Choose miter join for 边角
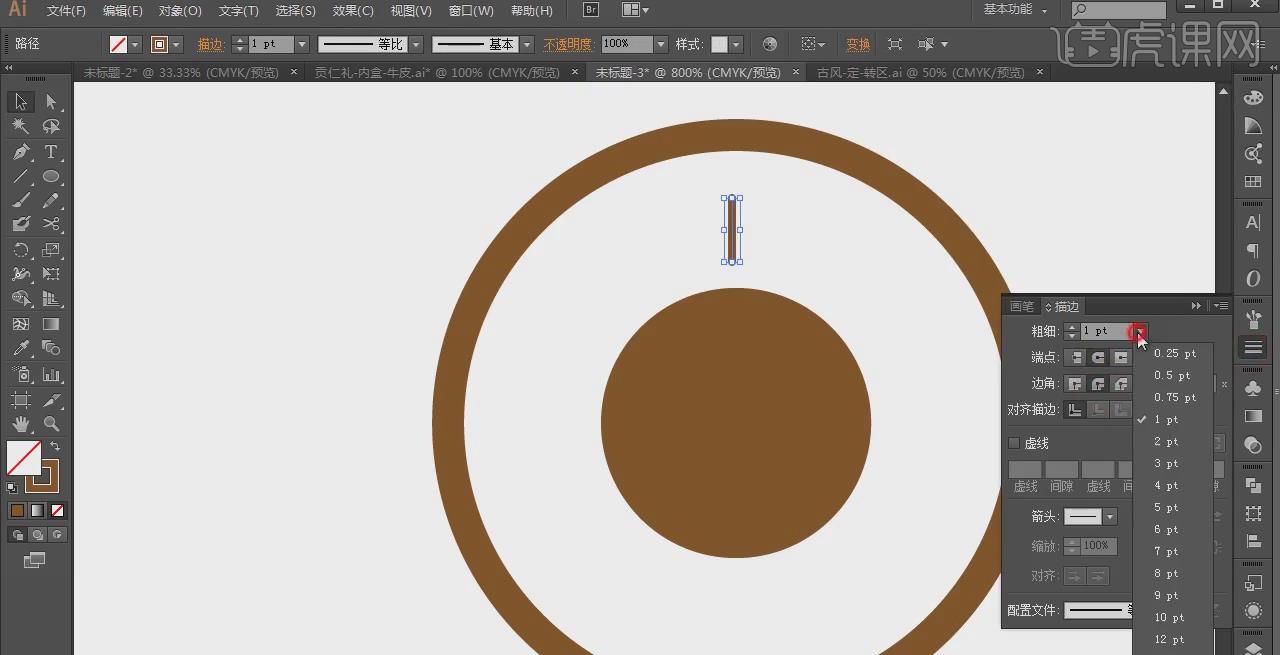1280x655 pixels. point(1076,383)
